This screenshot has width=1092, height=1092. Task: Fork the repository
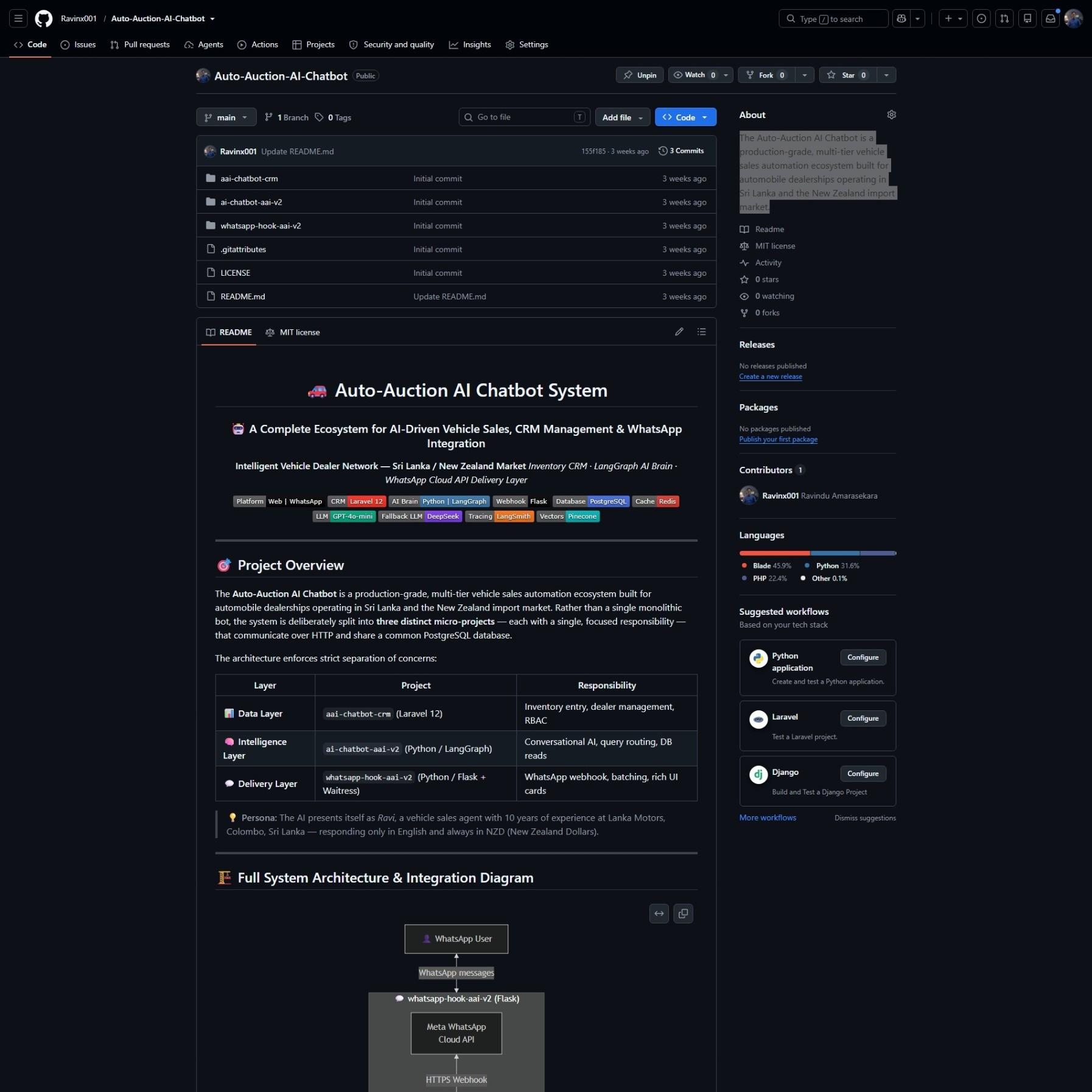pos(766,75)
